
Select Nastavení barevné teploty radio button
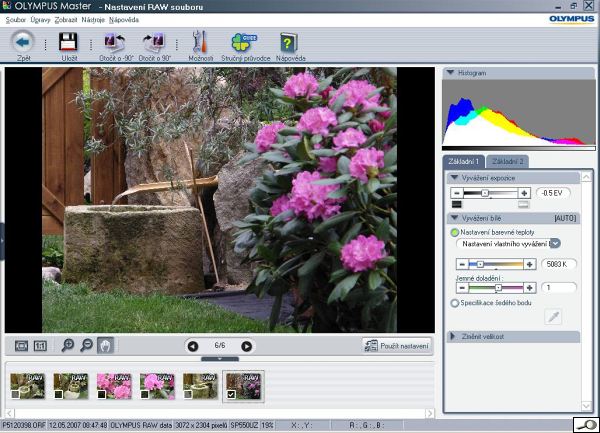point(454,231)
